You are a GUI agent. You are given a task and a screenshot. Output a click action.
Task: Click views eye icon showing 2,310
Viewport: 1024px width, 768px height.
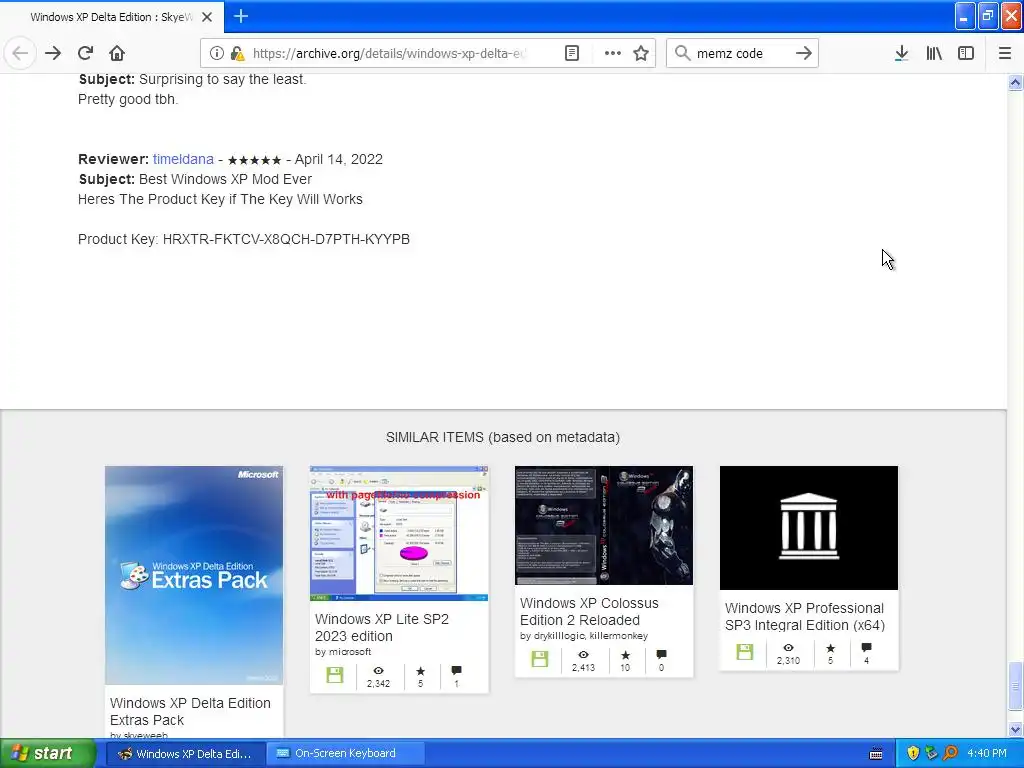click(x=788, y=648)
